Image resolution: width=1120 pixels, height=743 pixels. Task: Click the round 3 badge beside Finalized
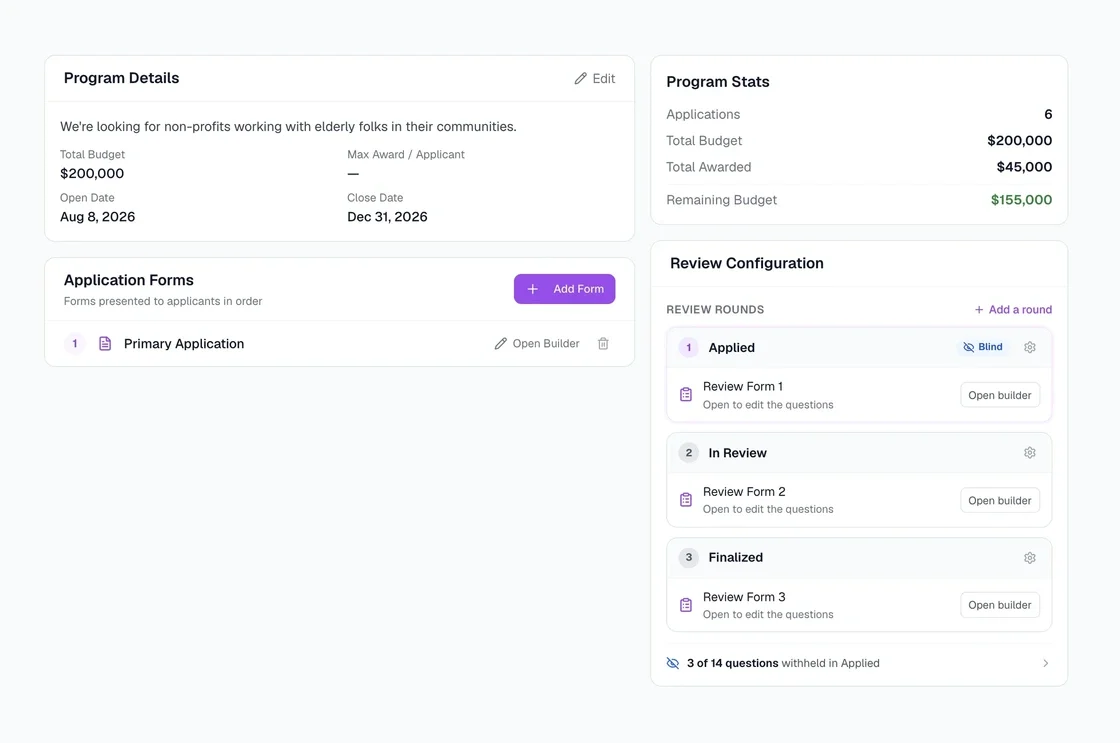pos(689,557)
